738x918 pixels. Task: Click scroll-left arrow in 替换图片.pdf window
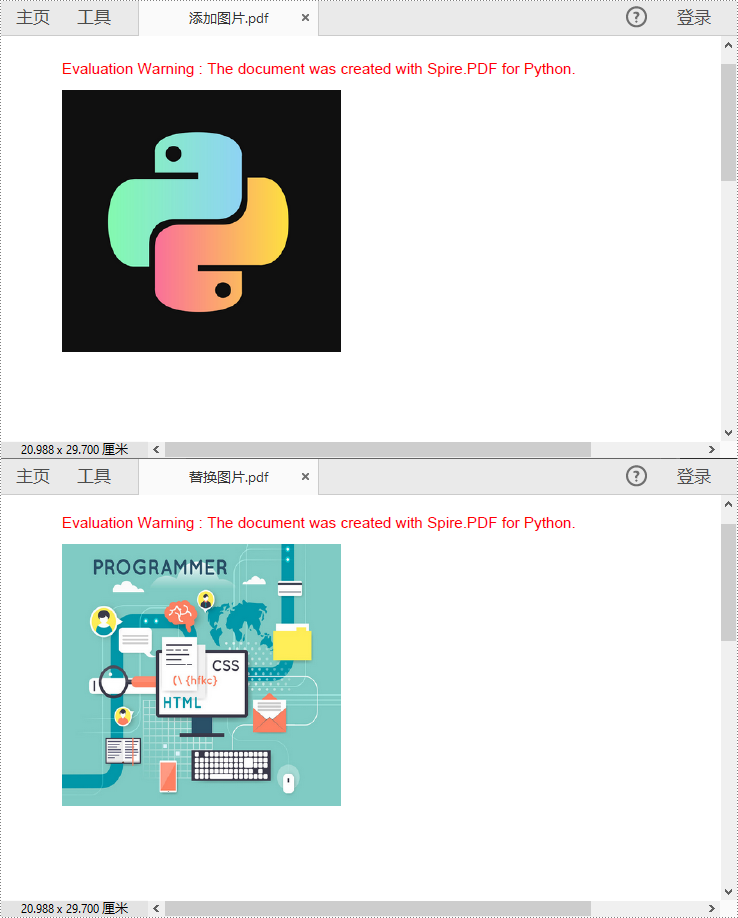pos(156,909)
